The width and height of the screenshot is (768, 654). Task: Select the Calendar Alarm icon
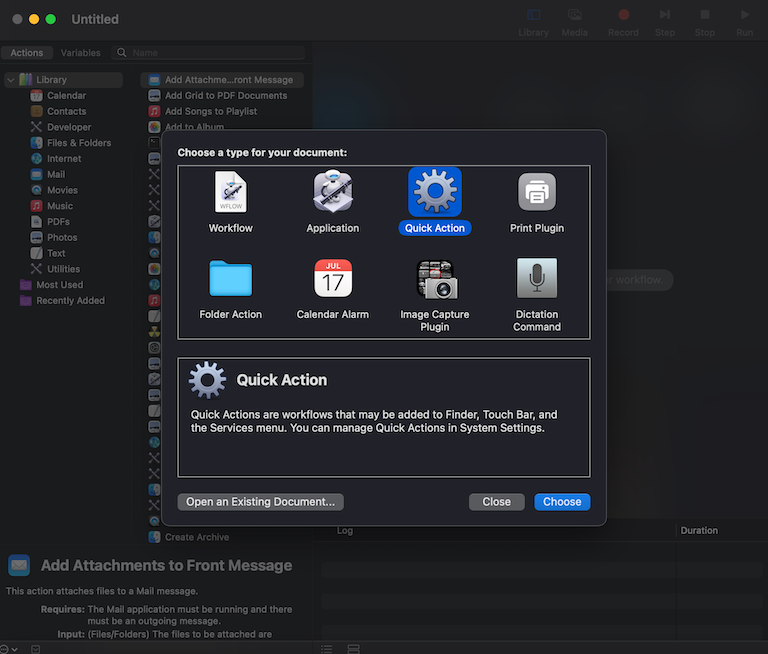point(333,278)
